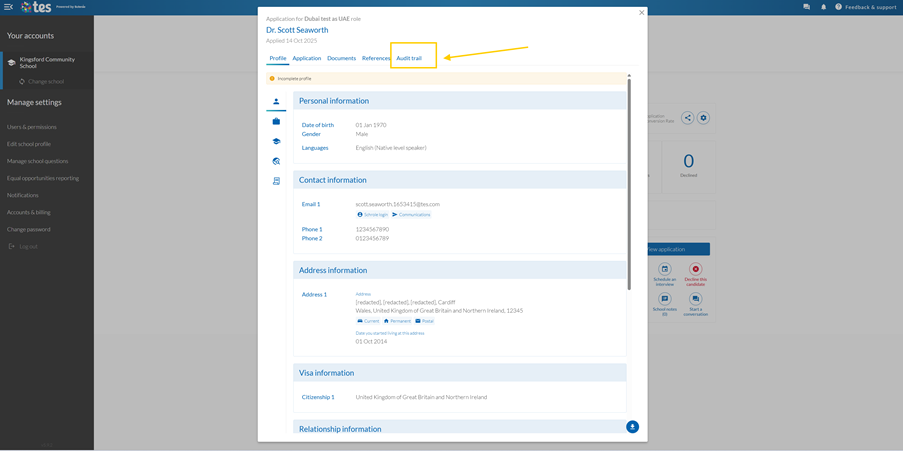This screenshot has height=451, width=903.
Task: Open Dr. Scott Seaworth name link
Action: coord(297,30)
